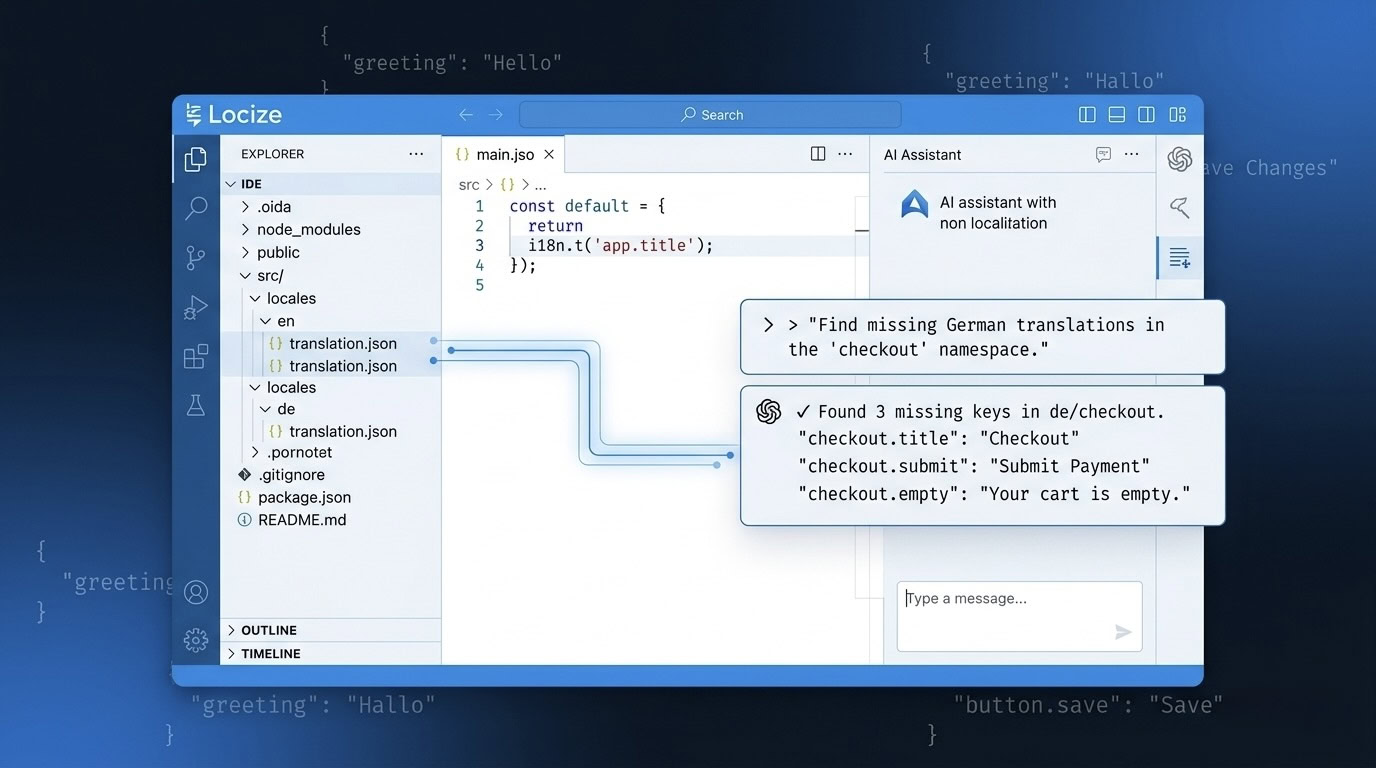Open the Explorer files icon in activity bar
This screenshot has height=768, width=1376.
pos(196,159)
